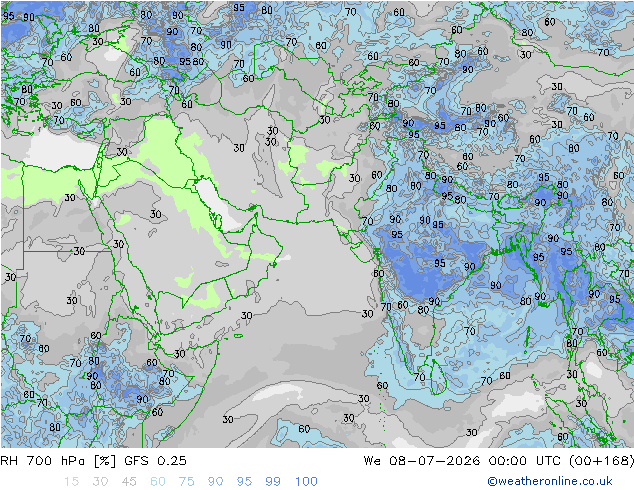Click the legend value "45" below the map
The height and width of the screenshot is (490, 634).
129,482
